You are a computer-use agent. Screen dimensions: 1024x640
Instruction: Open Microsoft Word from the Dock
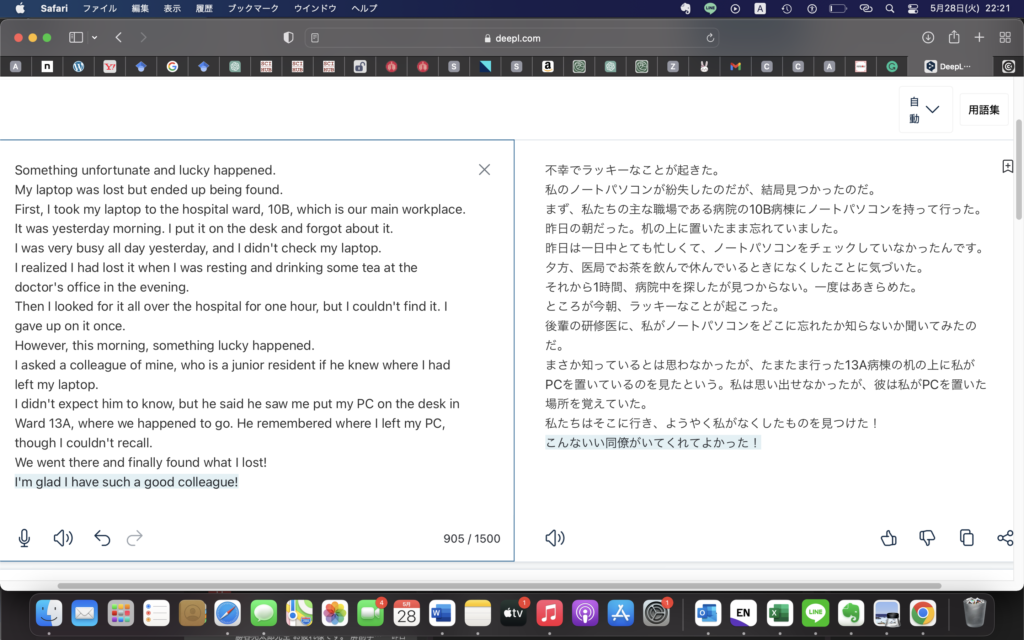coord(442,612)
